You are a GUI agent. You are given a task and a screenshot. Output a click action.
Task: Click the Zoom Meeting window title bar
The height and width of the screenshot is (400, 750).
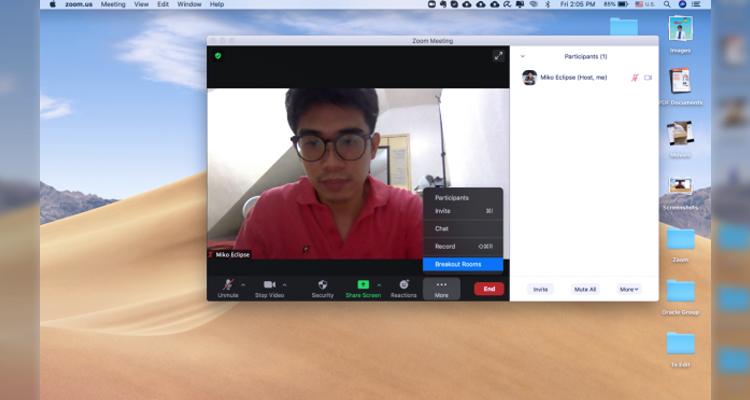coord(432,41)
